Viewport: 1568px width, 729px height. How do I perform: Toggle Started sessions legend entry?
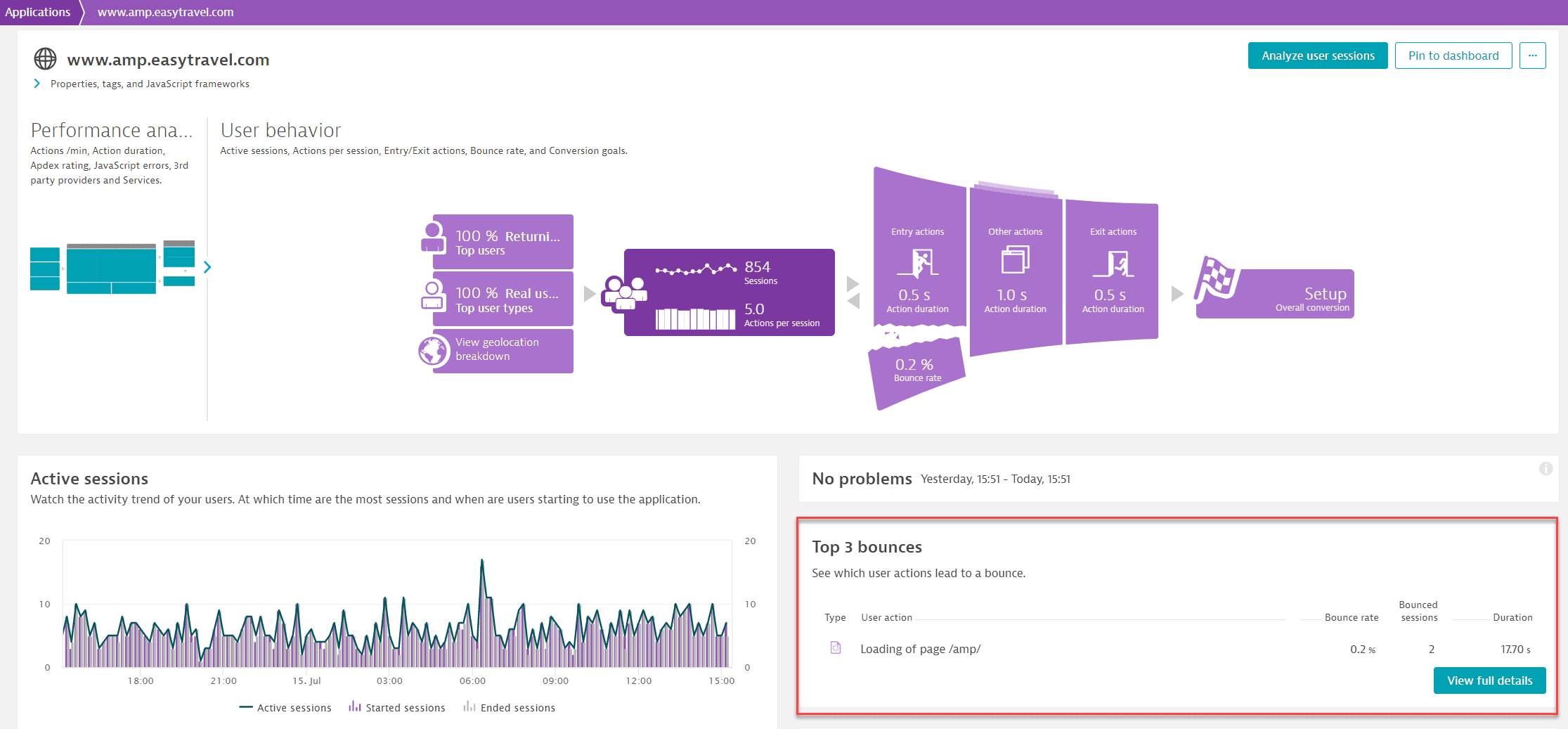click(x=397, y=708)
